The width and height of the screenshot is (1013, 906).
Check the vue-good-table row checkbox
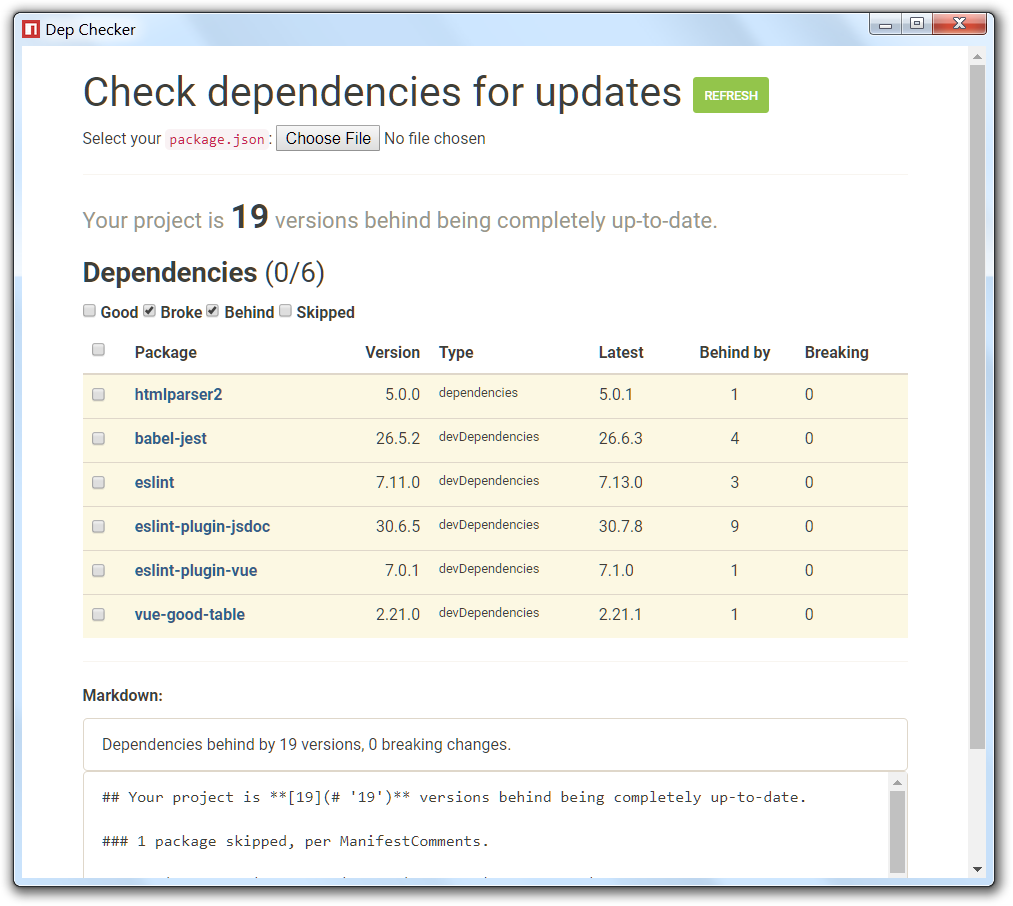pyautogui.click(x=98, y=614)
